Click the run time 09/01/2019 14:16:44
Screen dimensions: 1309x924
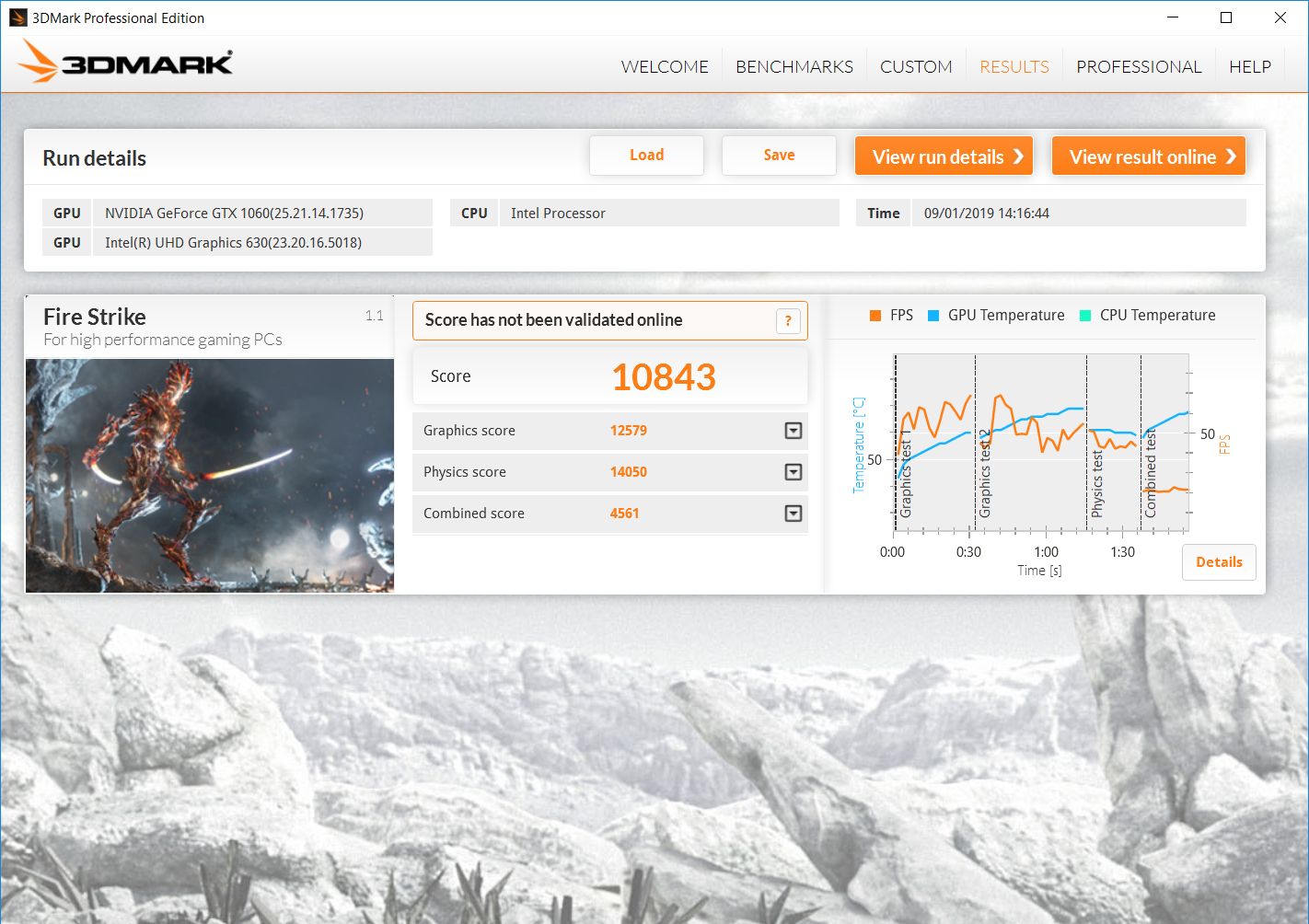coord(1079,213)
